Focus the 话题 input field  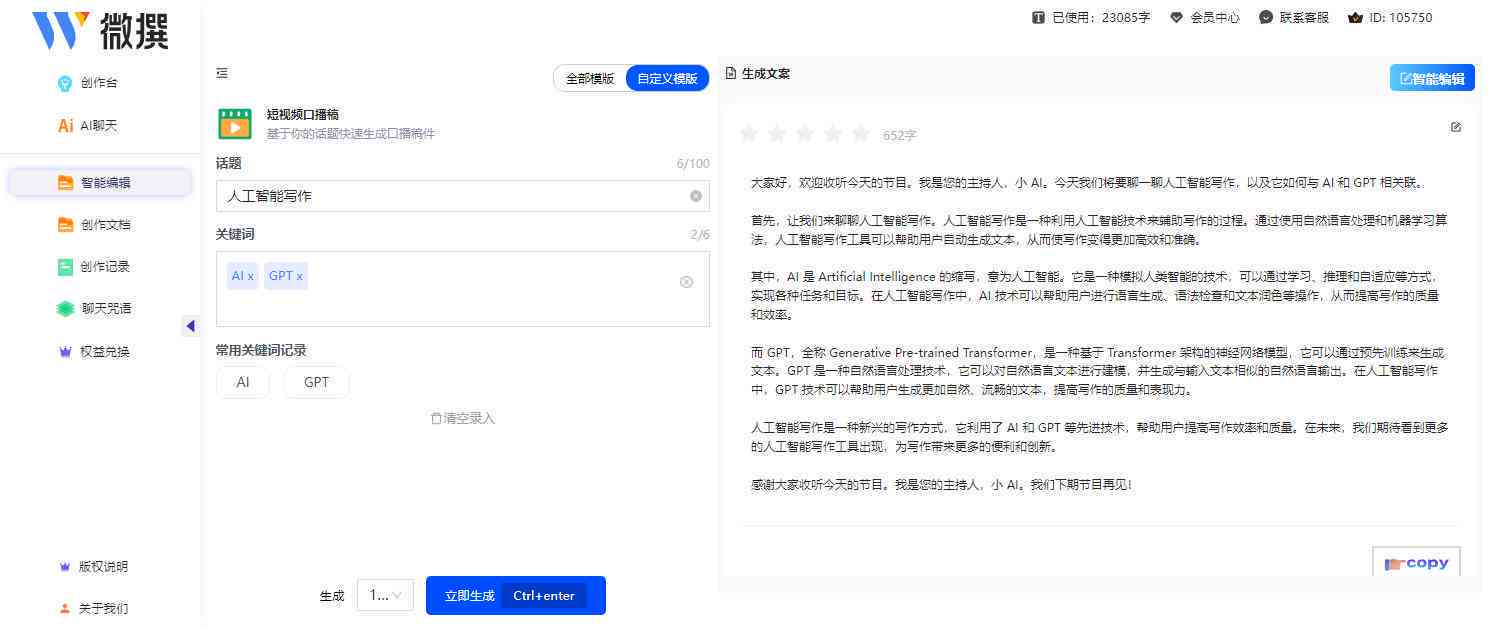tap(462, 196)
